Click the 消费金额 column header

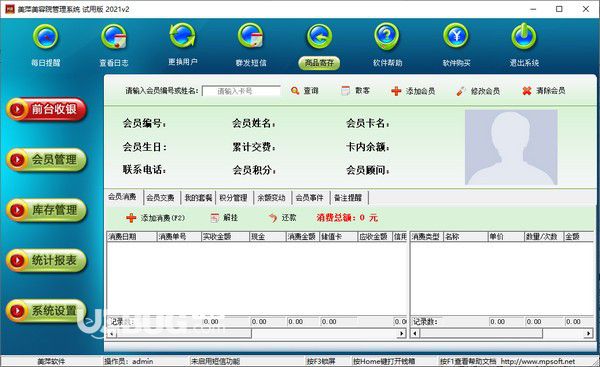pos(303,237)
